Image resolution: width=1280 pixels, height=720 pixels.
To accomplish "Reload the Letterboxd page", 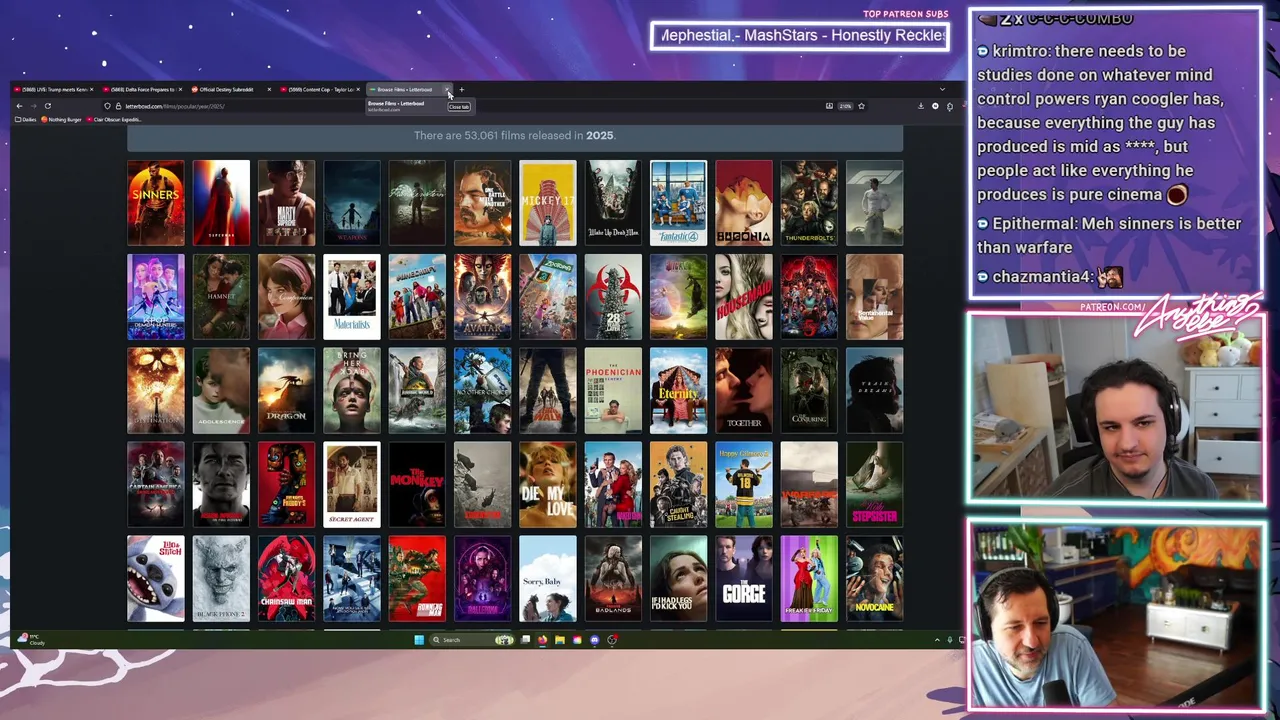I will pos(47,106).
